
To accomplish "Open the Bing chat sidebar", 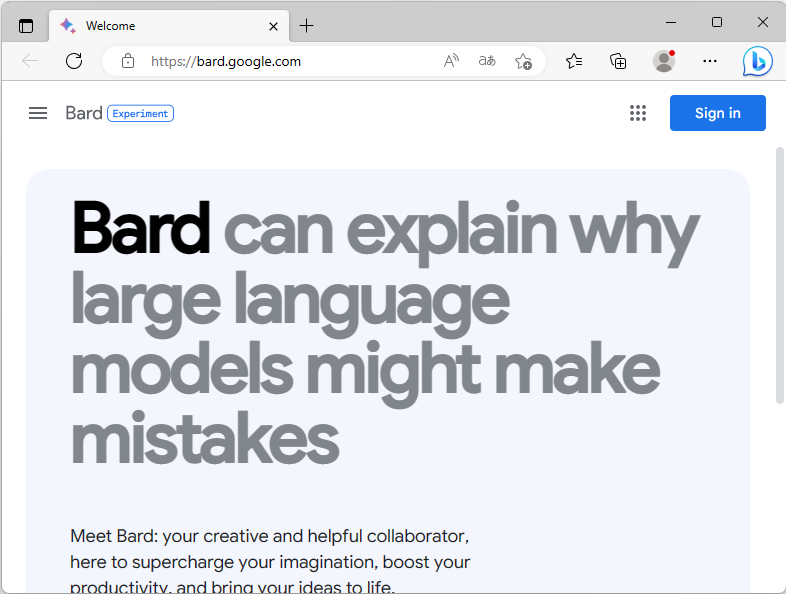I will [757, 61].
